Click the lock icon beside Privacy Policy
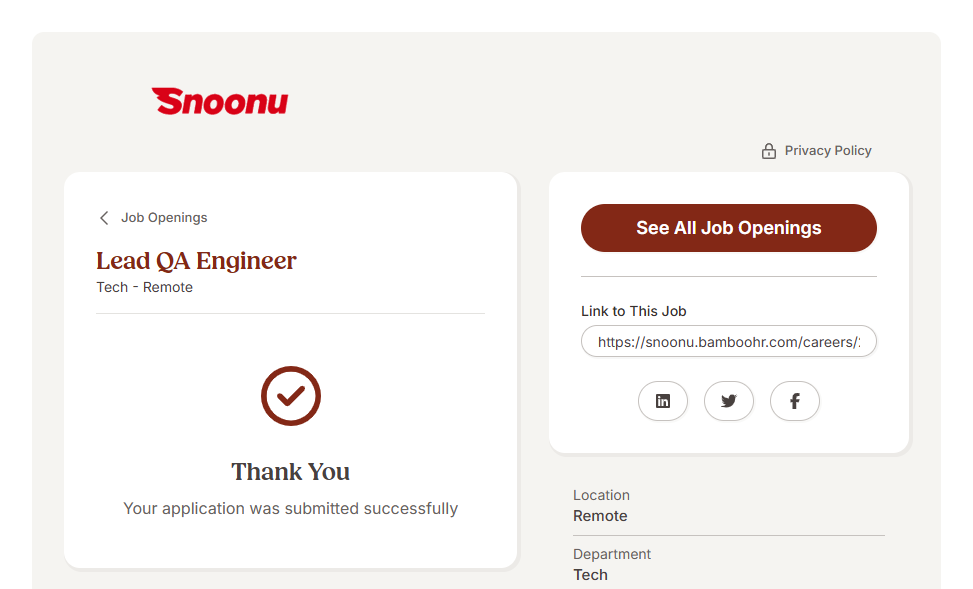973x589 pixels. tap(769, 151)
